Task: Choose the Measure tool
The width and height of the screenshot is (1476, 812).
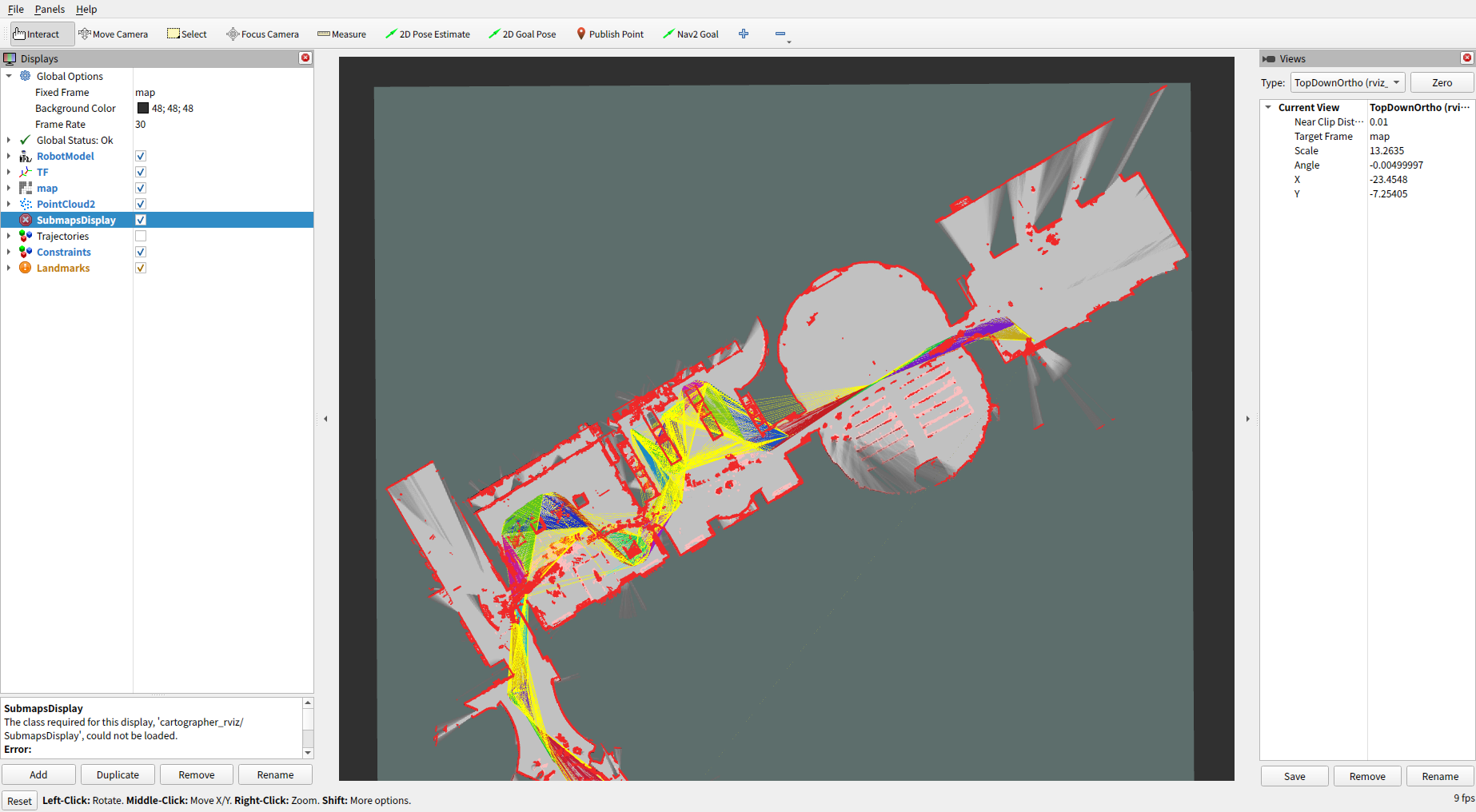Action: pyautogui.click(x=341, y=34)
